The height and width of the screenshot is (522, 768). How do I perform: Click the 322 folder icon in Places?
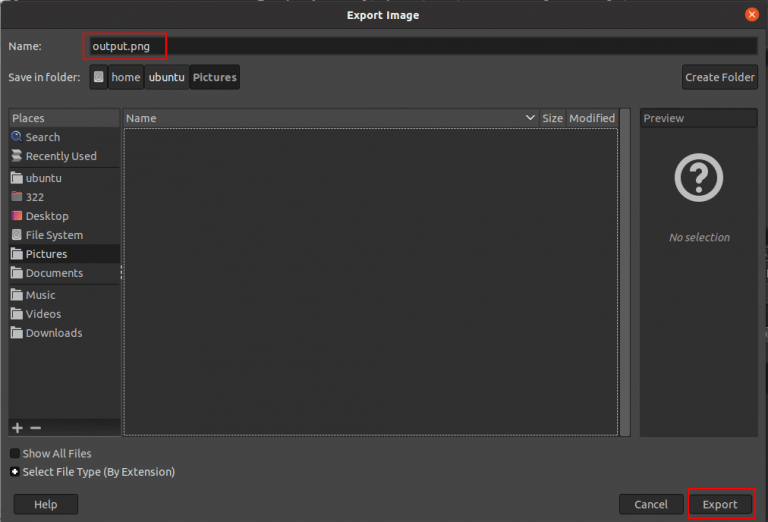pyautogui.click(x=17, y=196)
